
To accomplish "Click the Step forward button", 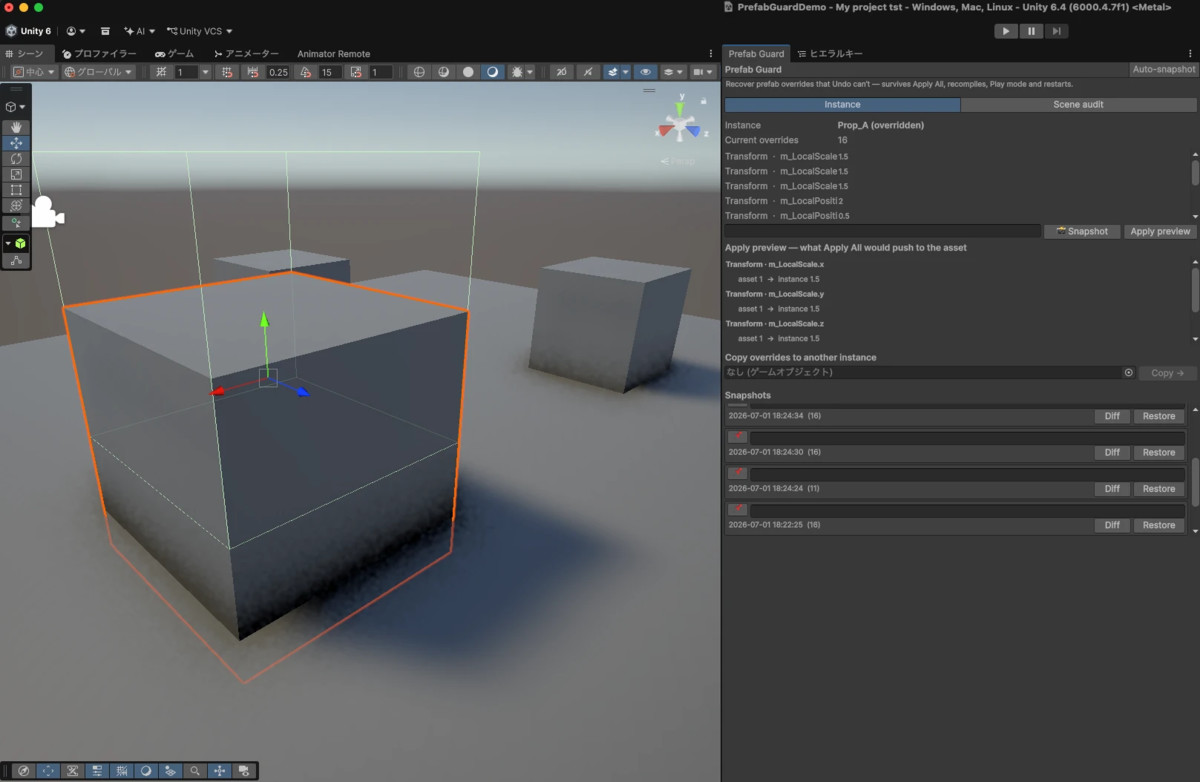I will tap(1056, 31).
